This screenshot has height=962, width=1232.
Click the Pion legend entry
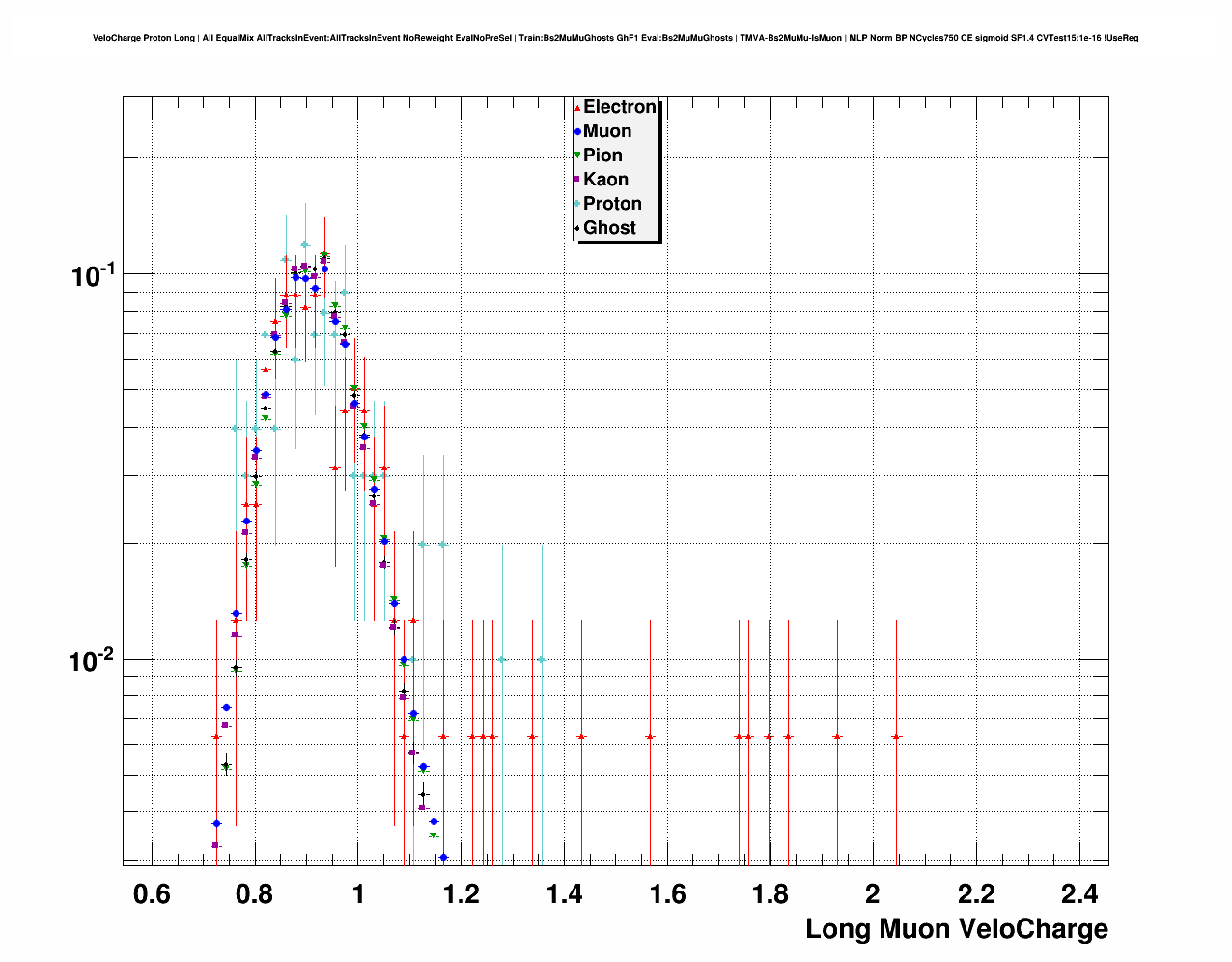click(x=599, y=156)
